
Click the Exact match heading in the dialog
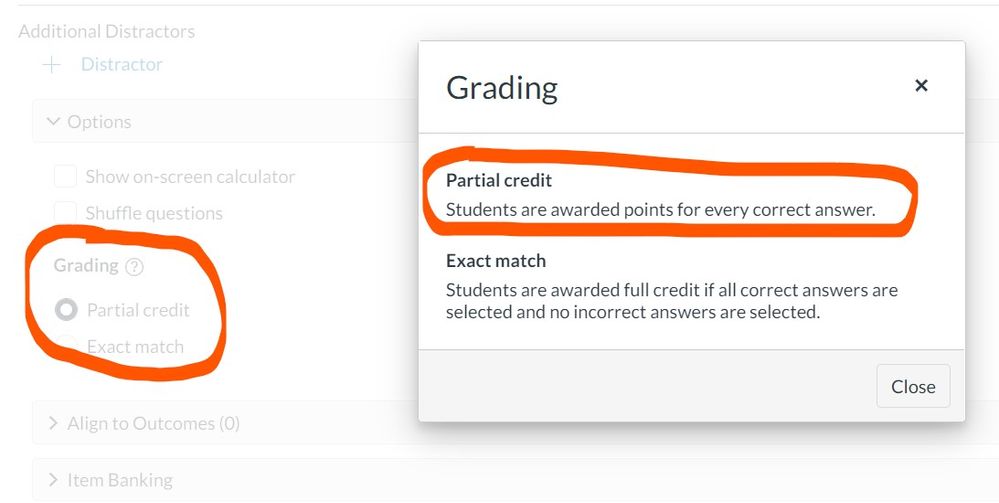point(496,261)
